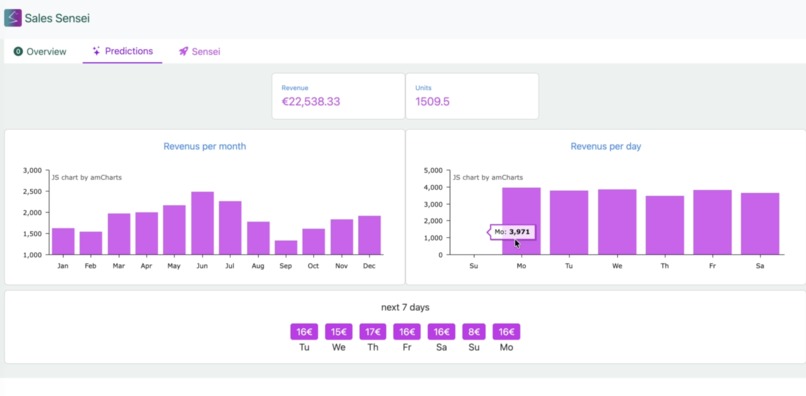This screenshot has width=806, height=396.
Task: Click the Revenue card label
Action: pyautogui.click(x=295, y=88)
